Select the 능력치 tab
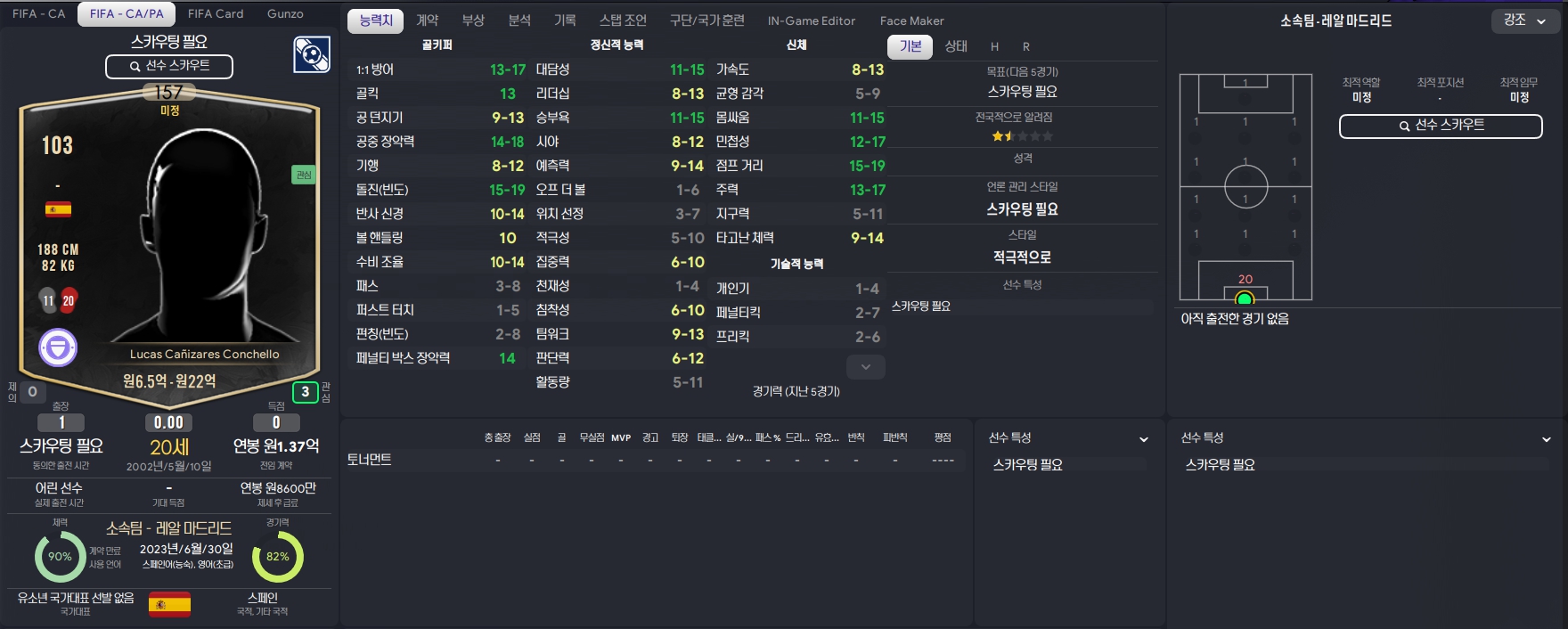Image resolution: width=1568 pixels, height=629 pixels. tap(376, 20)
